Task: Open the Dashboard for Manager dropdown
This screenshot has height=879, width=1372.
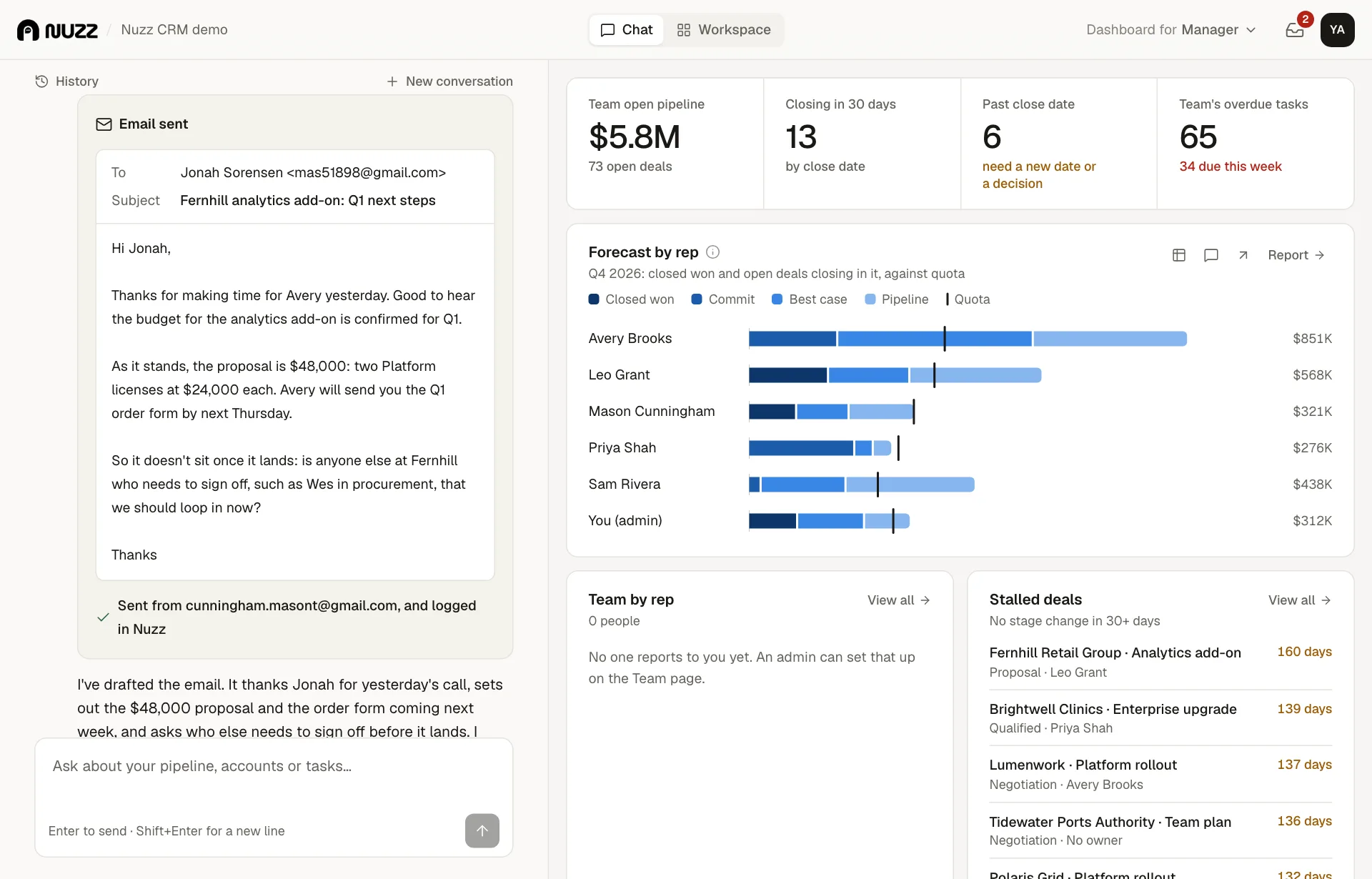Action: [1171, 30]
